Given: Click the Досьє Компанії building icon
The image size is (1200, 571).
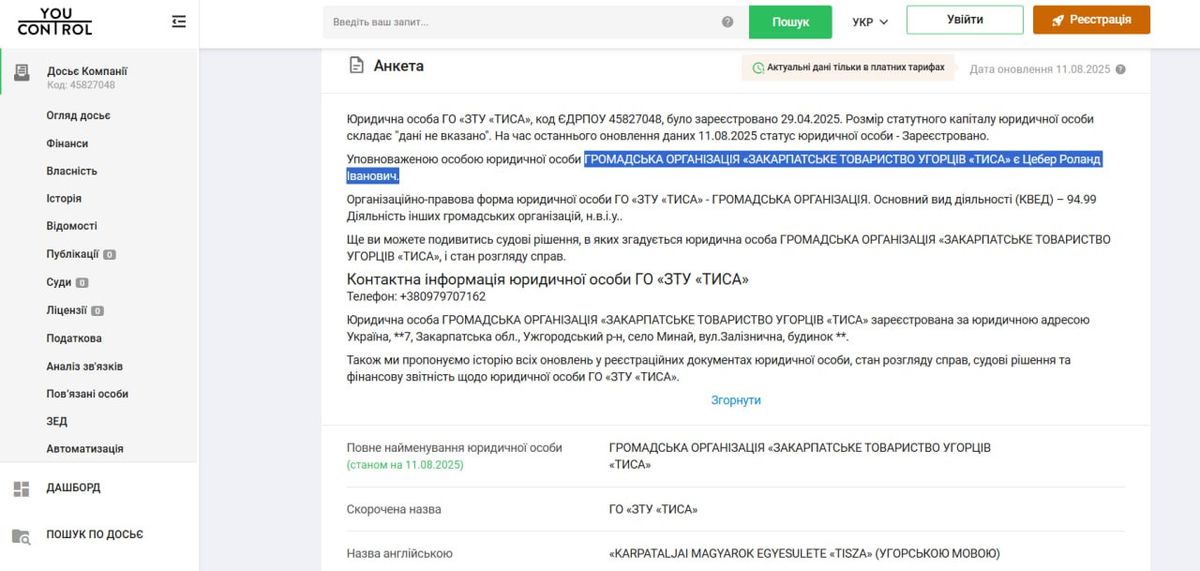Looking at the screenshot, I should 21,72.
